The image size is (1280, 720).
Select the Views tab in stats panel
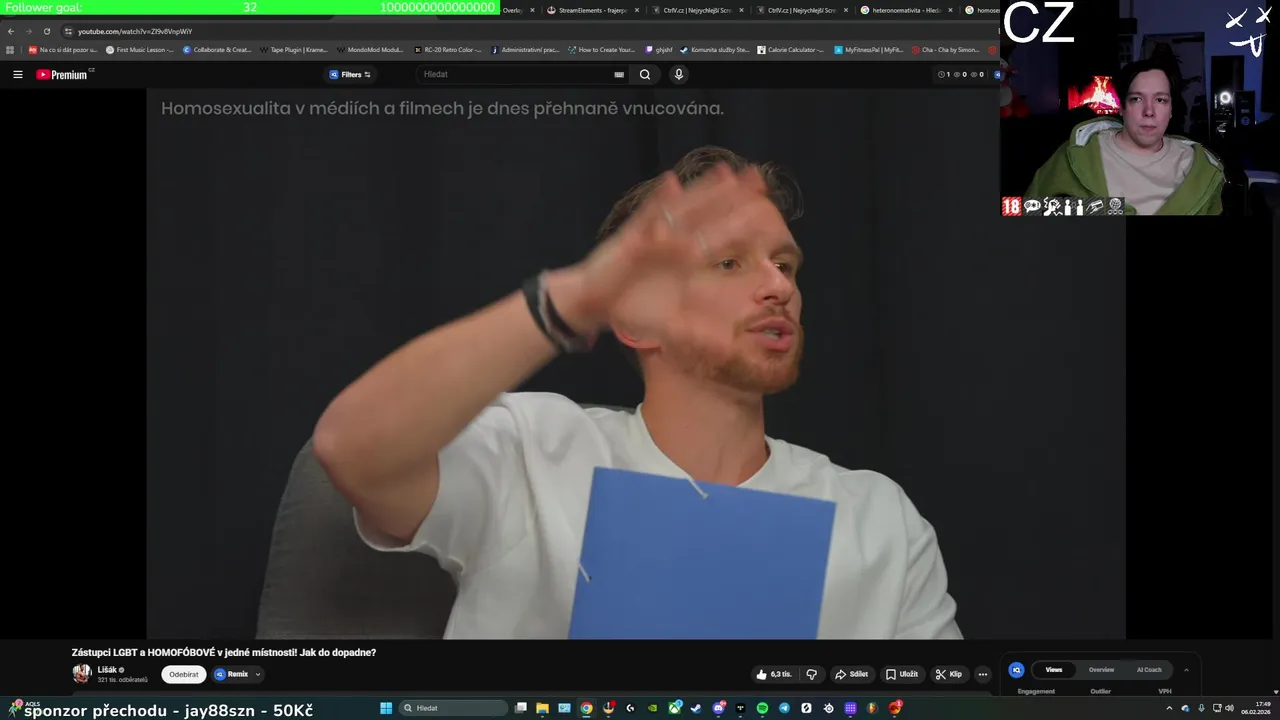(1054, 670)
